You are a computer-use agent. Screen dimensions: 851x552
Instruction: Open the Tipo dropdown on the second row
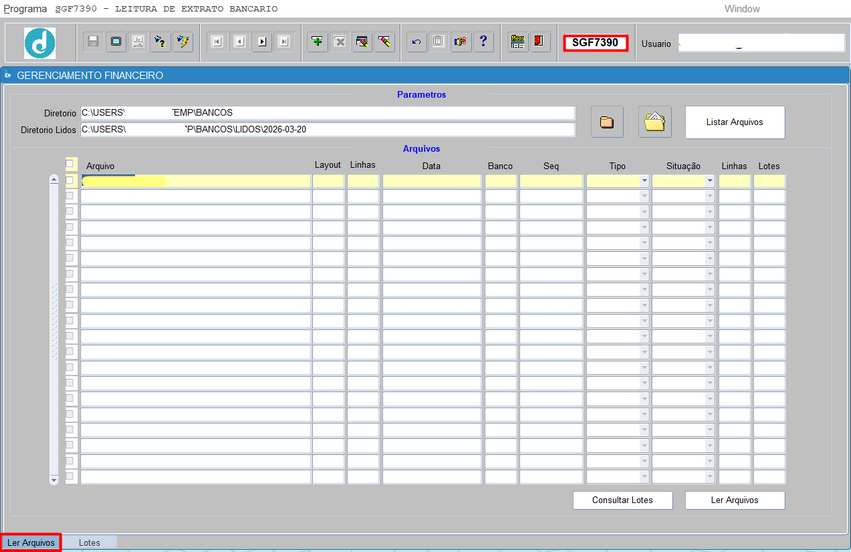pyautogui.click(x=644, y=196)
